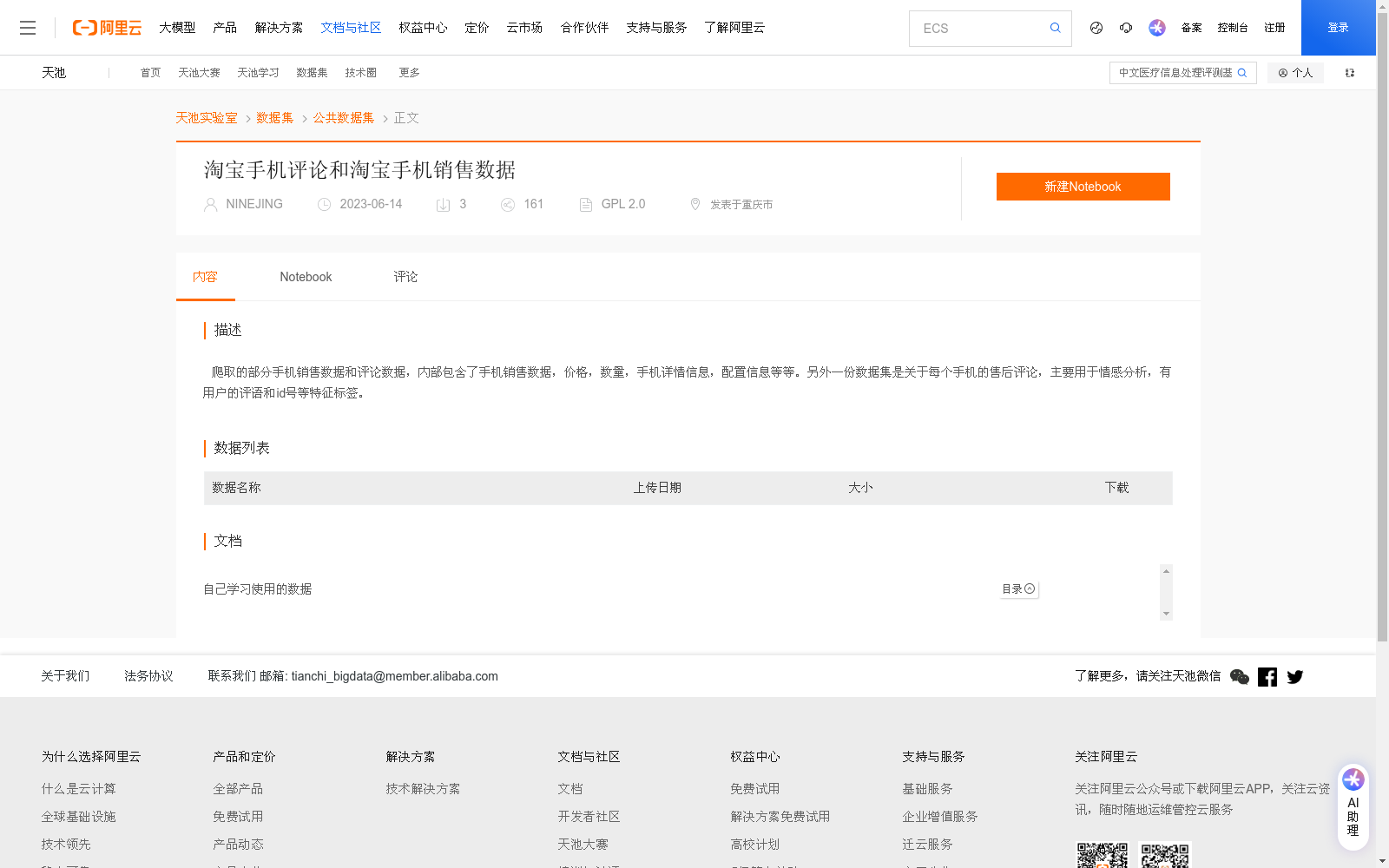
Task: Click the 备案 link
Action: point(1191,28)
